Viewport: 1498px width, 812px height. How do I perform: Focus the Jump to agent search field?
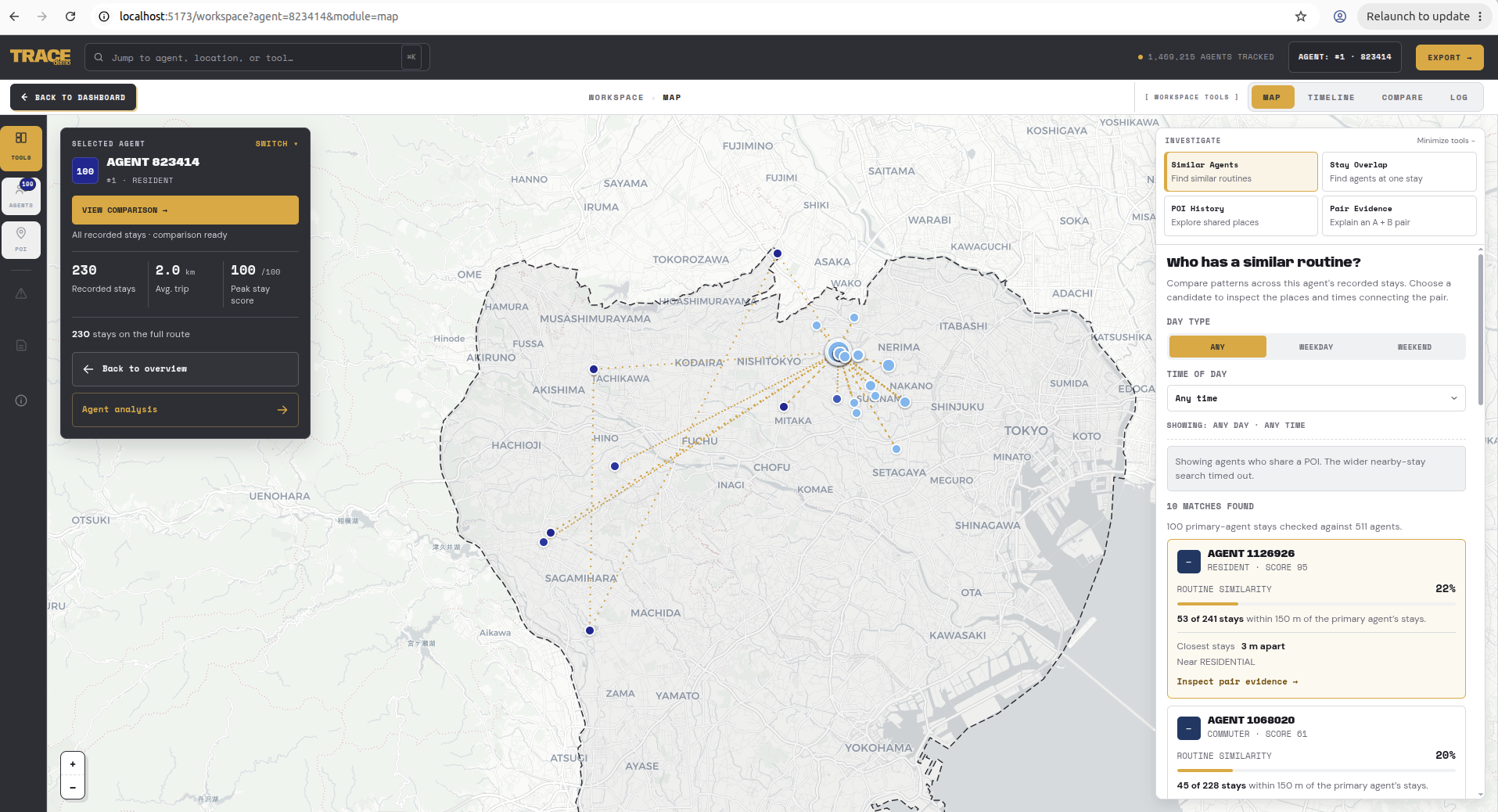257,57
